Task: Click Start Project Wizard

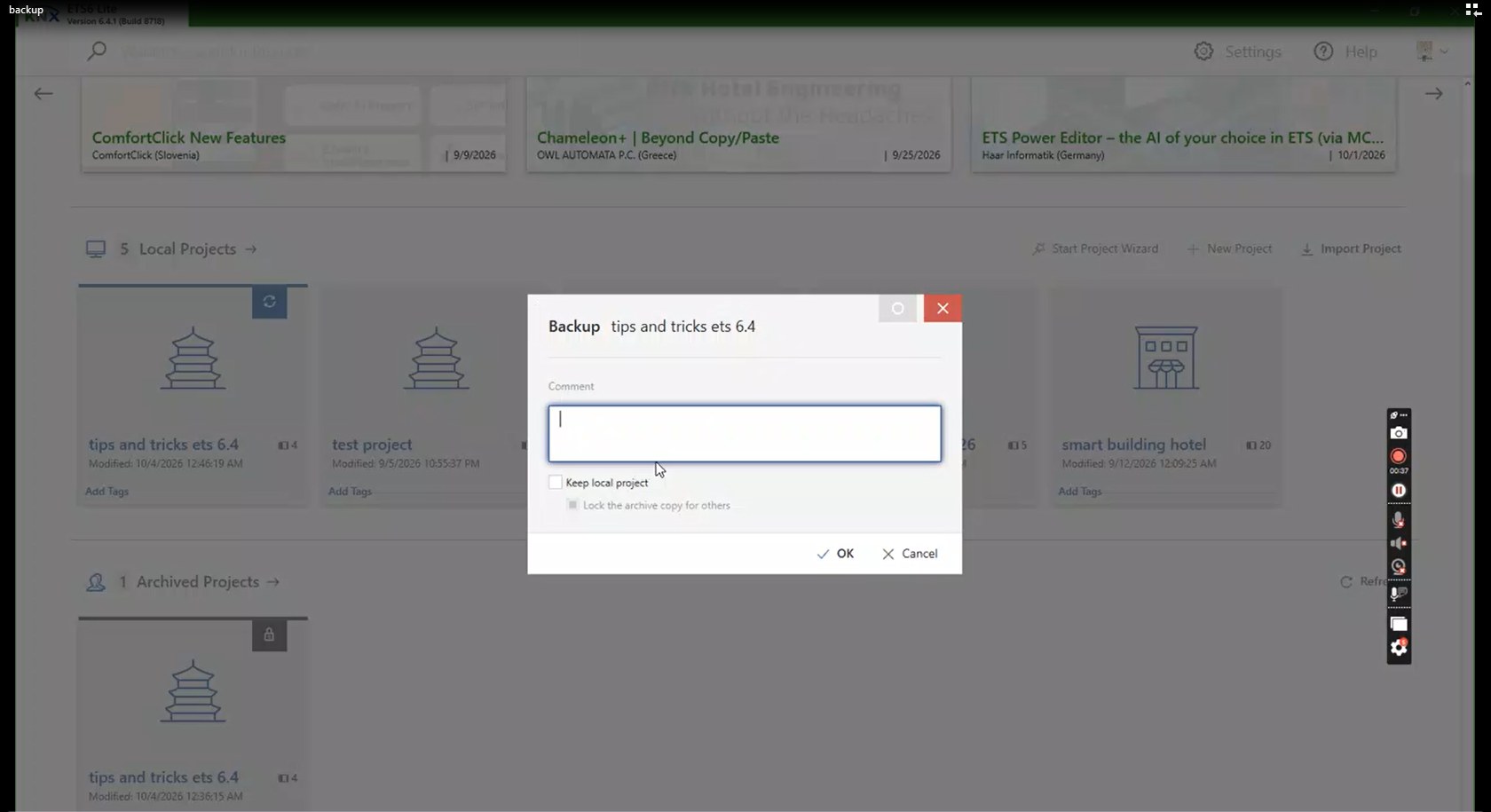Action: tap(1095, 248)
